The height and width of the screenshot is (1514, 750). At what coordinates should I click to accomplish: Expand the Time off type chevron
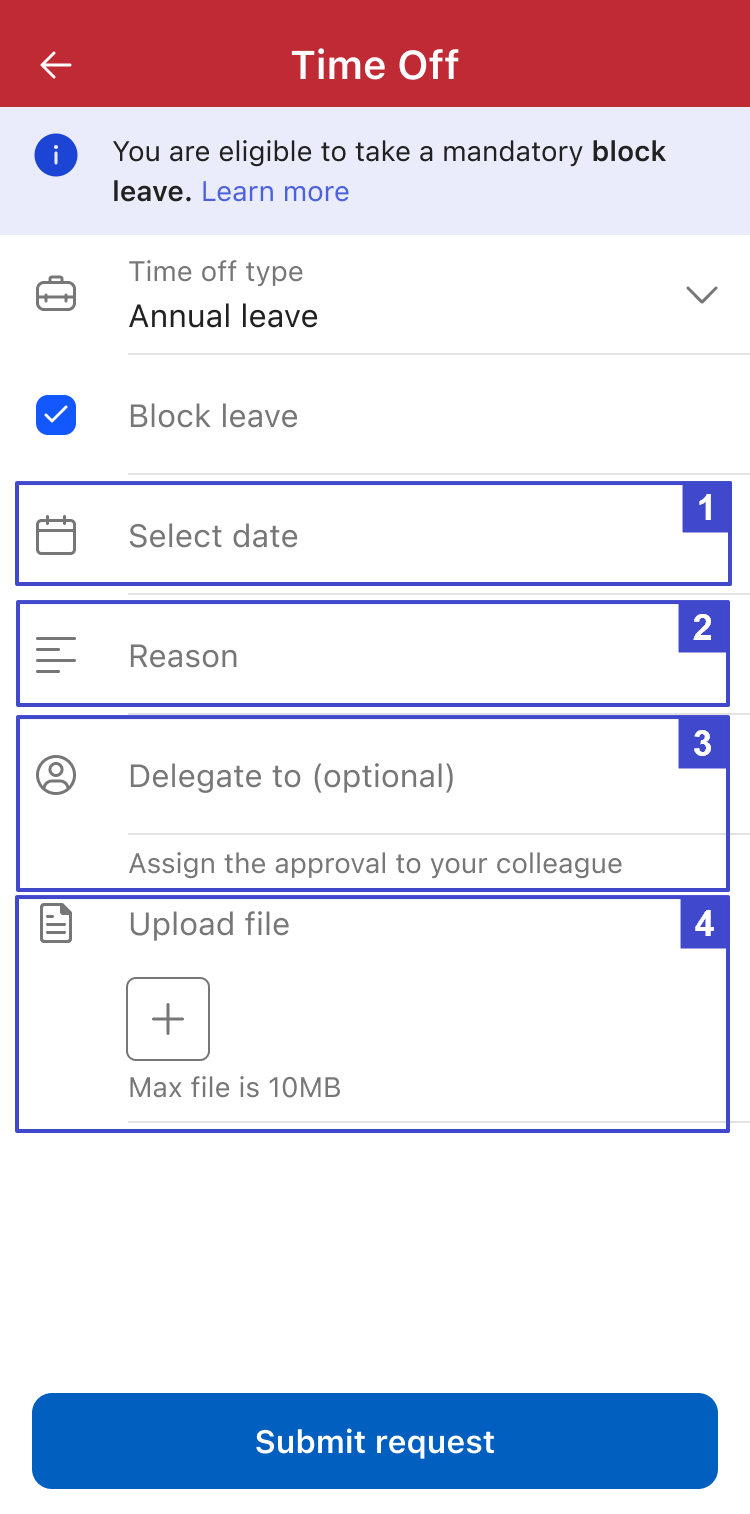point(702,295)
